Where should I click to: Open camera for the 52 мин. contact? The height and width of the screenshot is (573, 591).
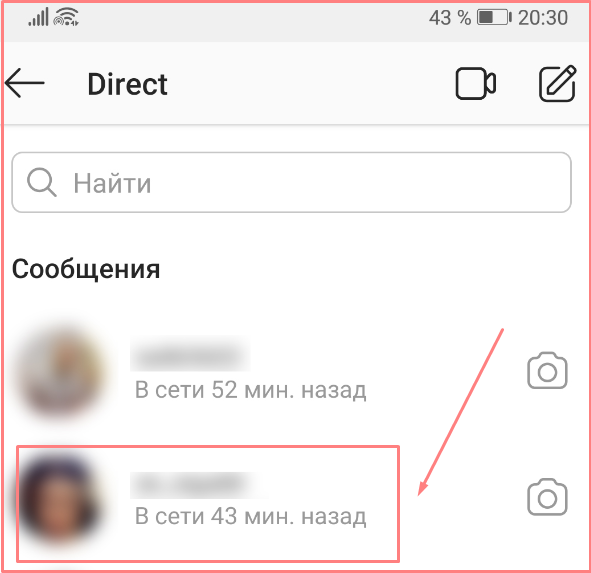547,371
